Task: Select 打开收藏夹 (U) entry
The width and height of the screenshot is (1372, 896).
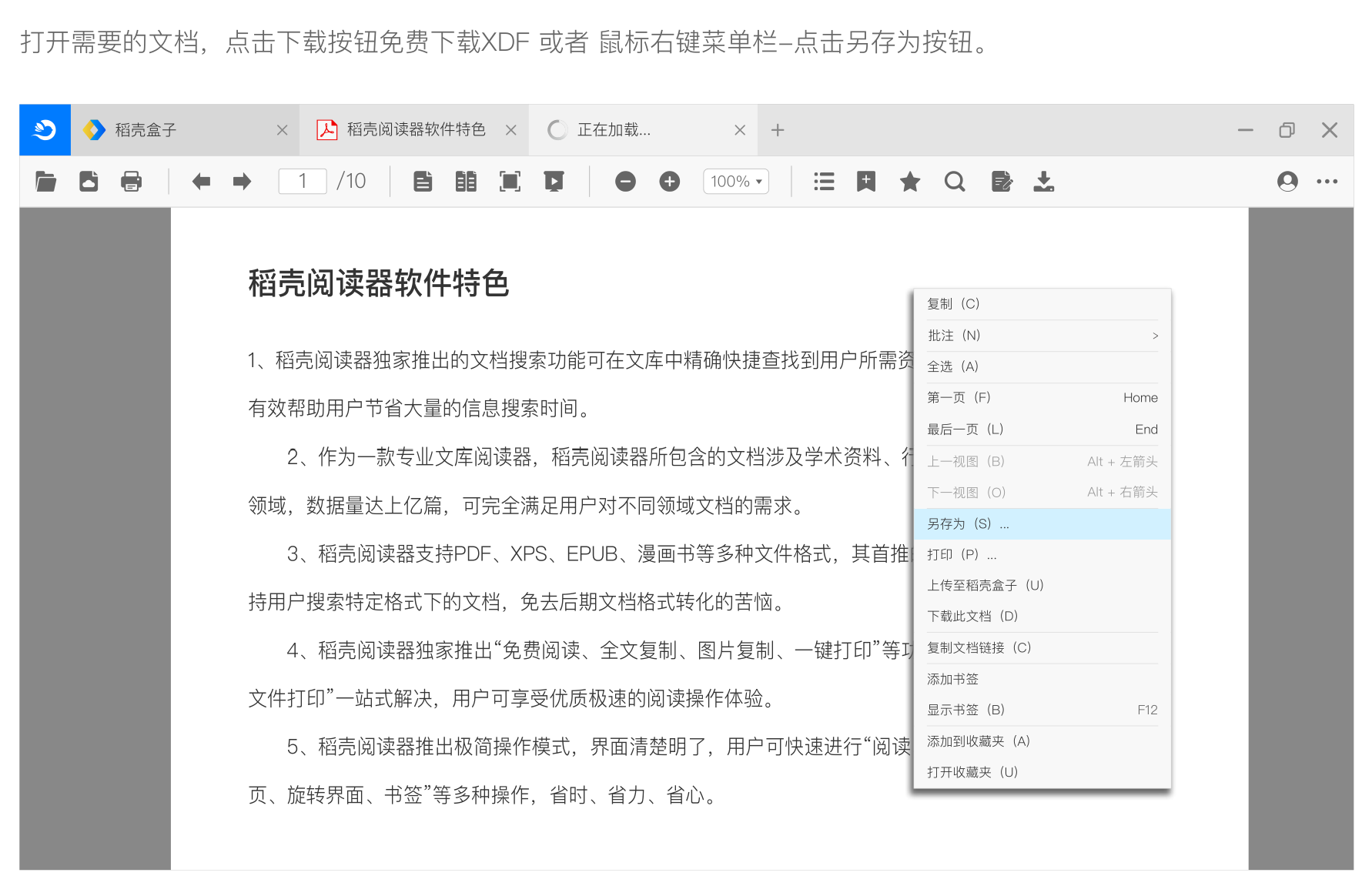Action: point(1042,772)
